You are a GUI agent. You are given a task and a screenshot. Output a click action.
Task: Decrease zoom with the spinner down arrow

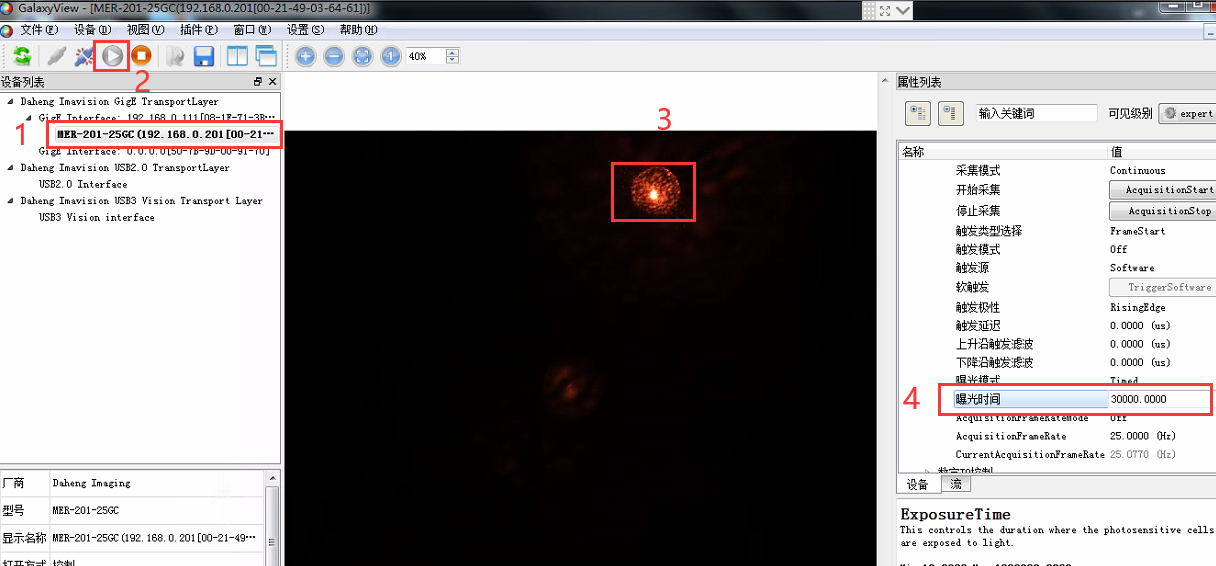click(453, 61)
